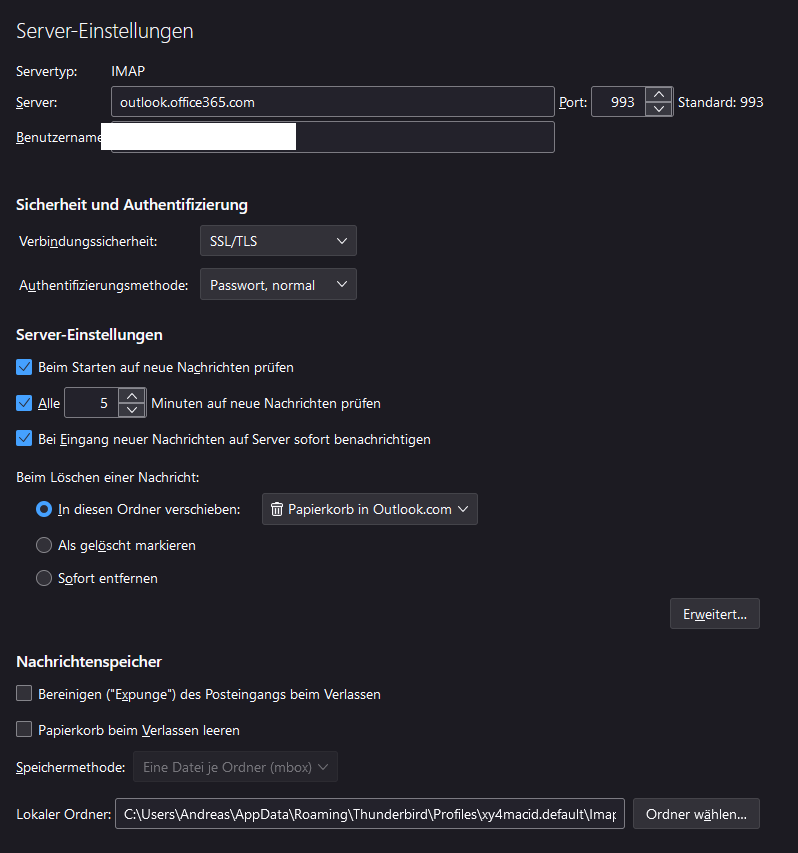
Task: Open the Authentifizierungsmethode dropdown
Action: click(278, 285)
